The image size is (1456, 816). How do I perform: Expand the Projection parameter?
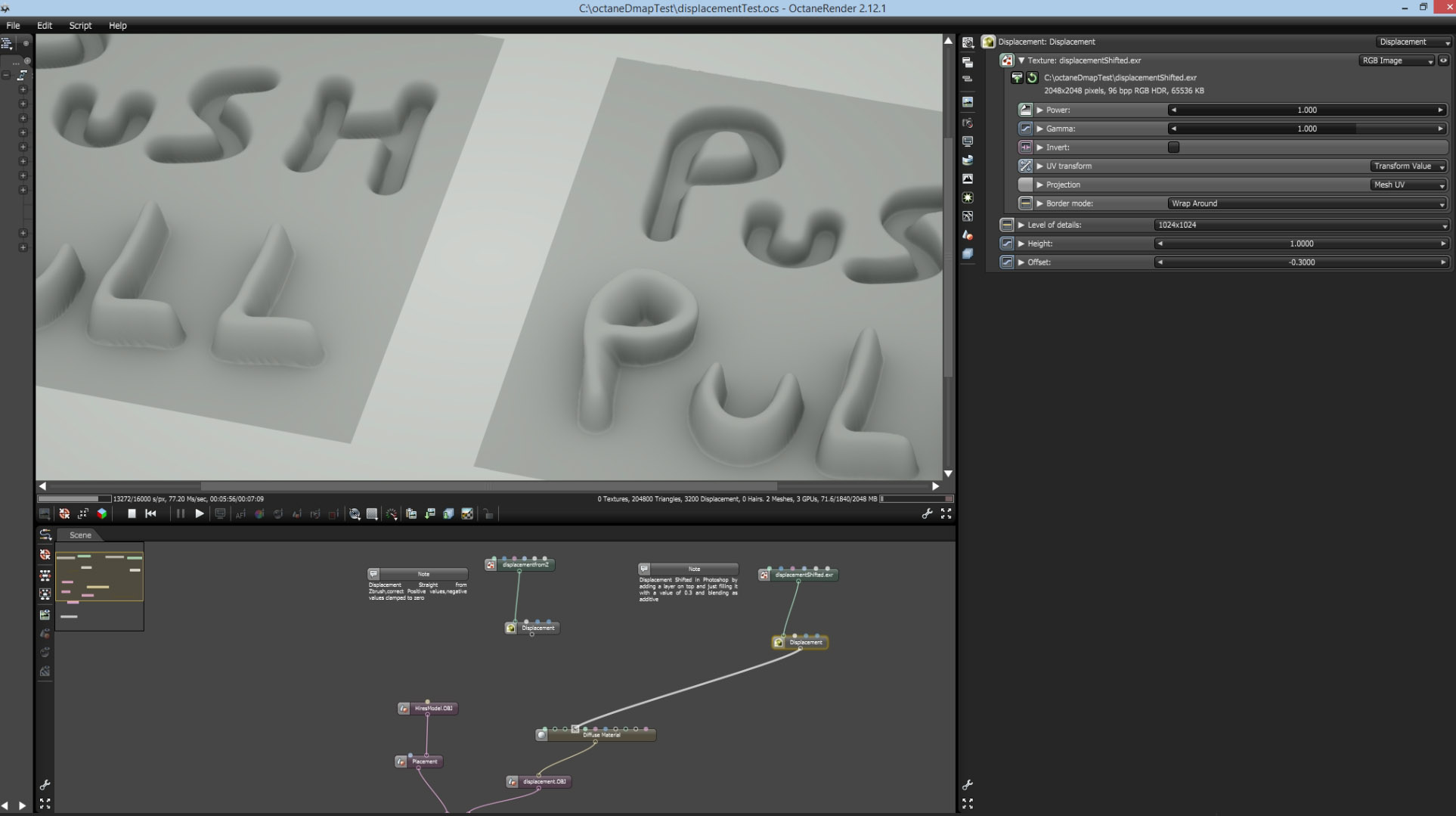point(1039,185)
